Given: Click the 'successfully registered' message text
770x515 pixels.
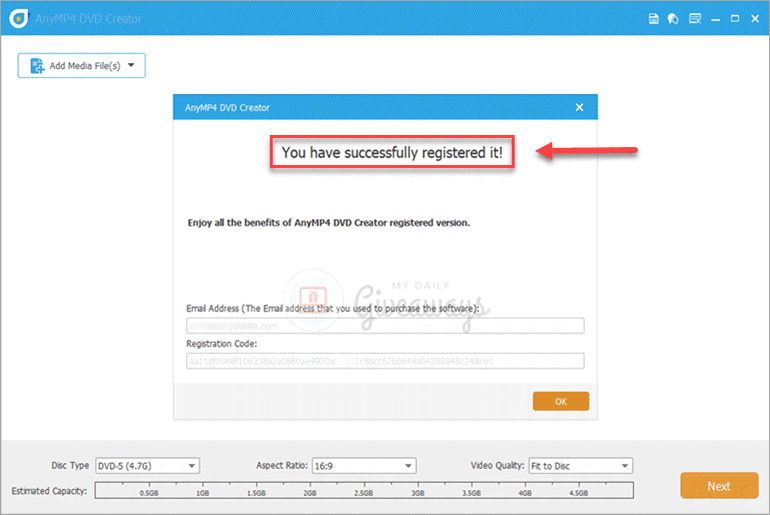Looking at the screenshot, I should coord(392,153).
